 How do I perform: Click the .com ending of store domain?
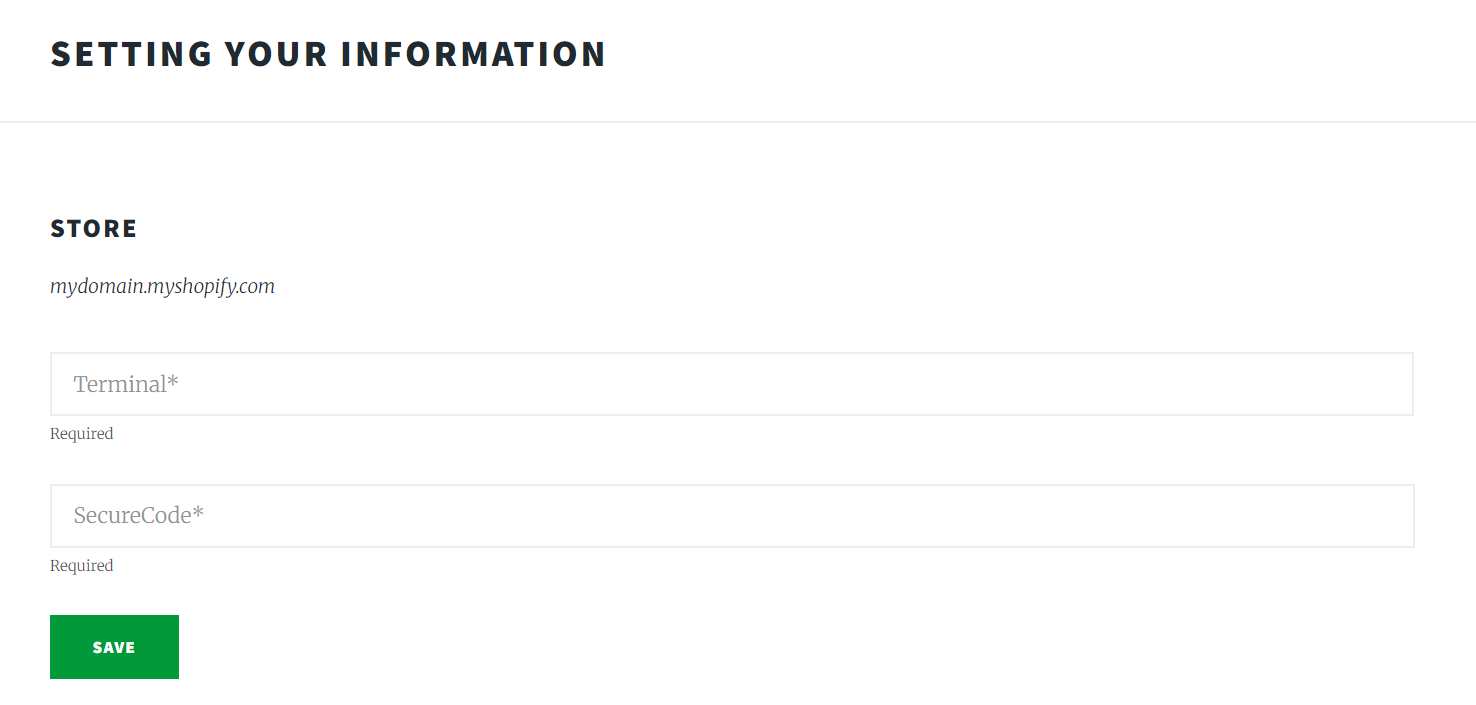coord(257,287)
